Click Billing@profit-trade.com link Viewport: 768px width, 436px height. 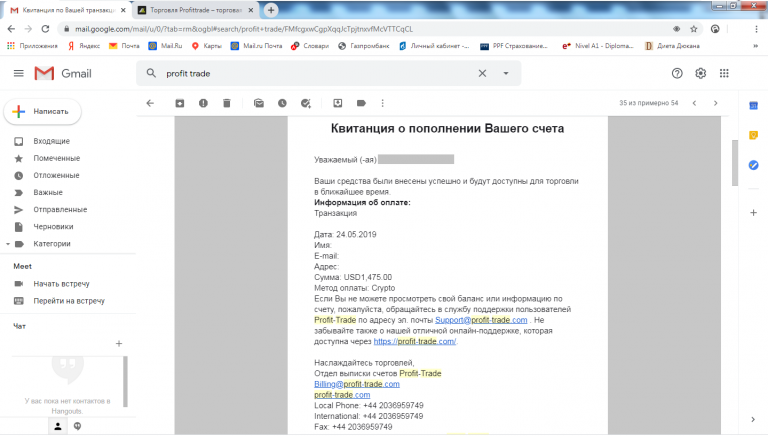pos(357,384)
